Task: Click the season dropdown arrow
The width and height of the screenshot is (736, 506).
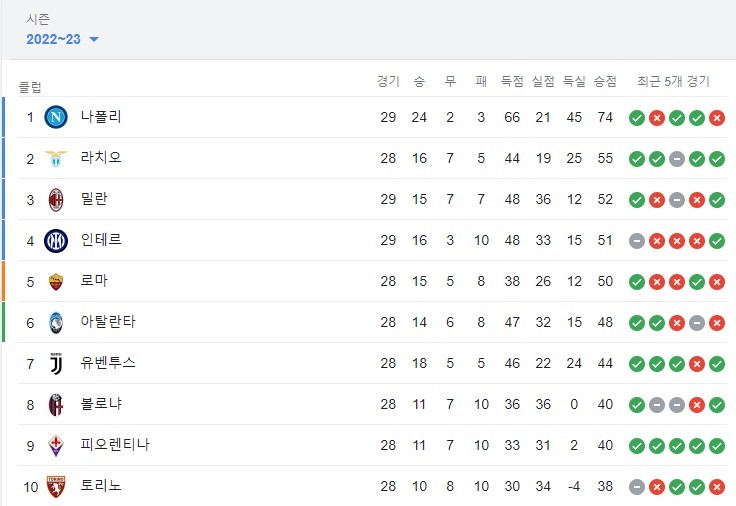Action: 94,40
